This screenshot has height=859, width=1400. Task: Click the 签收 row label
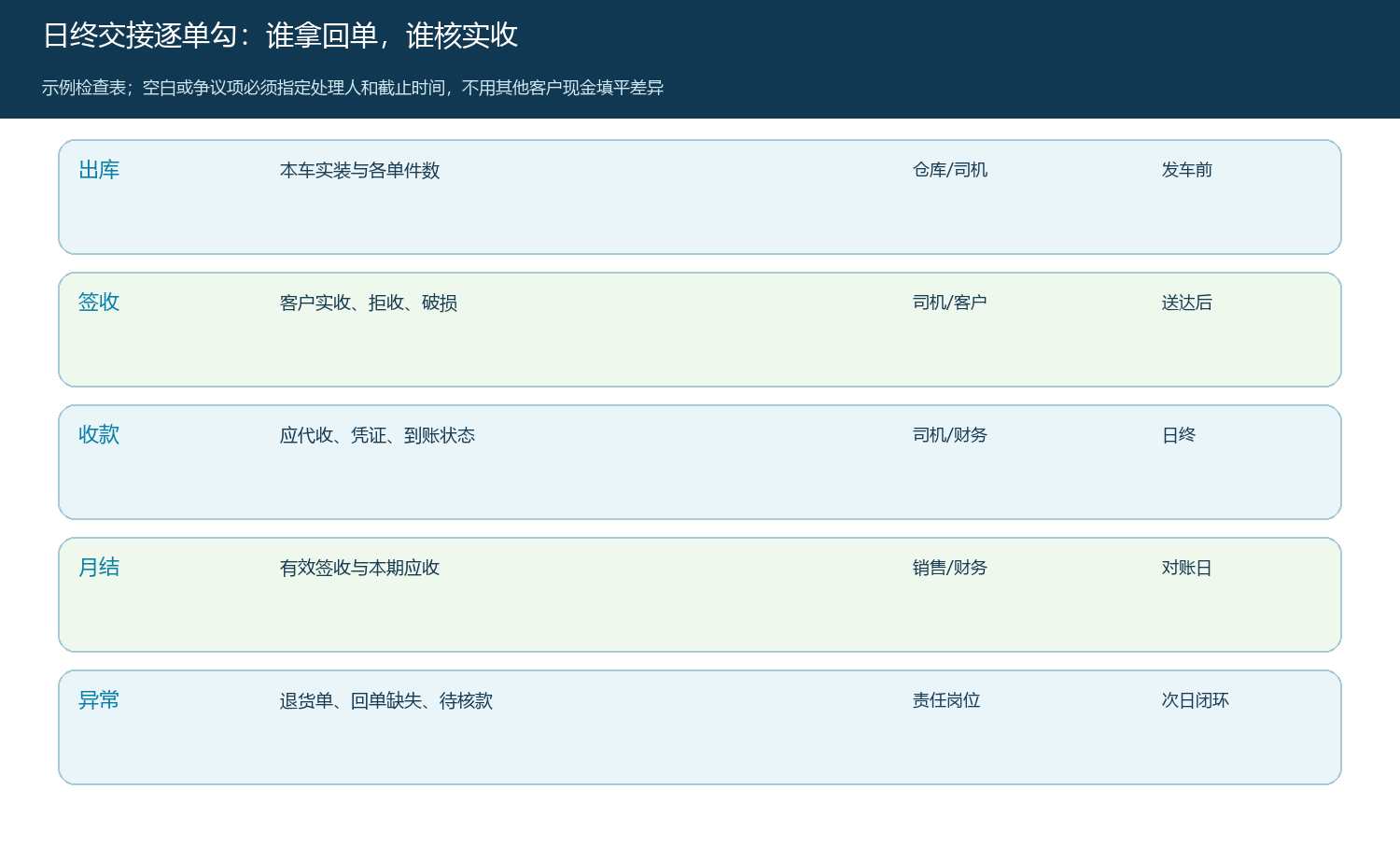click(x=99, y=303)
